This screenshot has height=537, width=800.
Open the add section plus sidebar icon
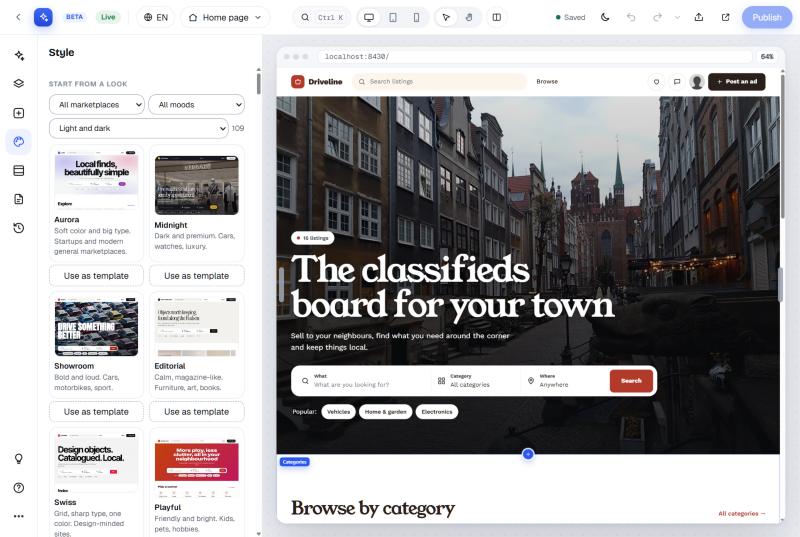pos(19,113)
